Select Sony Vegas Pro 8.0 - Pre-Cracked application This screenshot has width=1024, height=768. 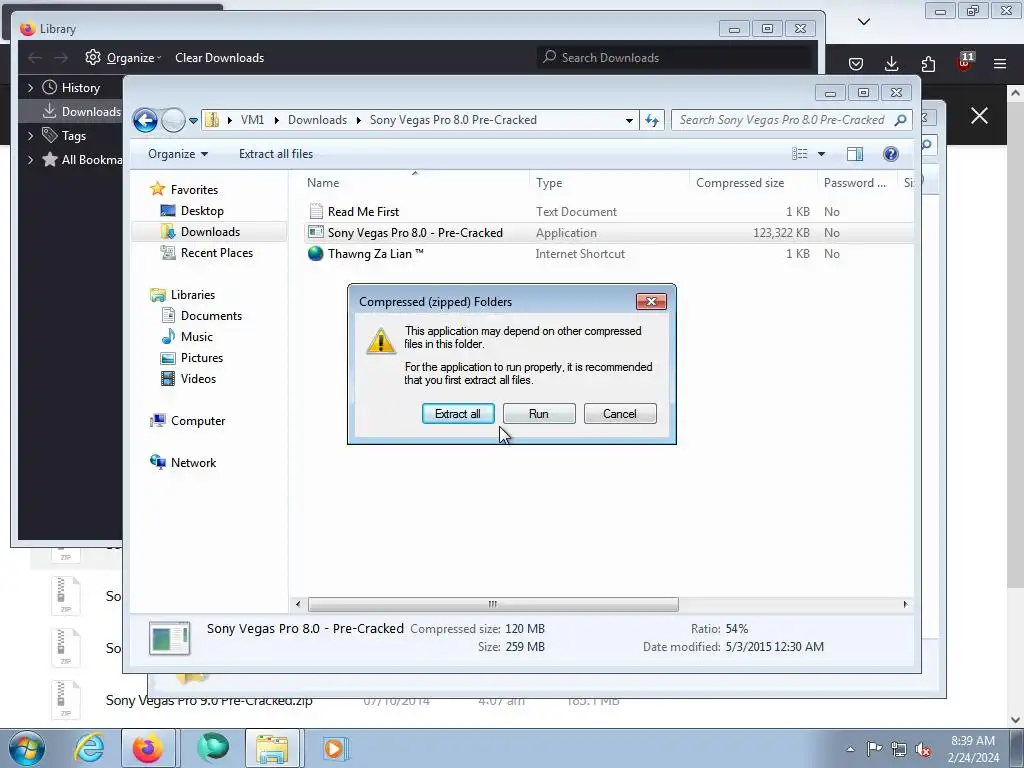point(415,232)
